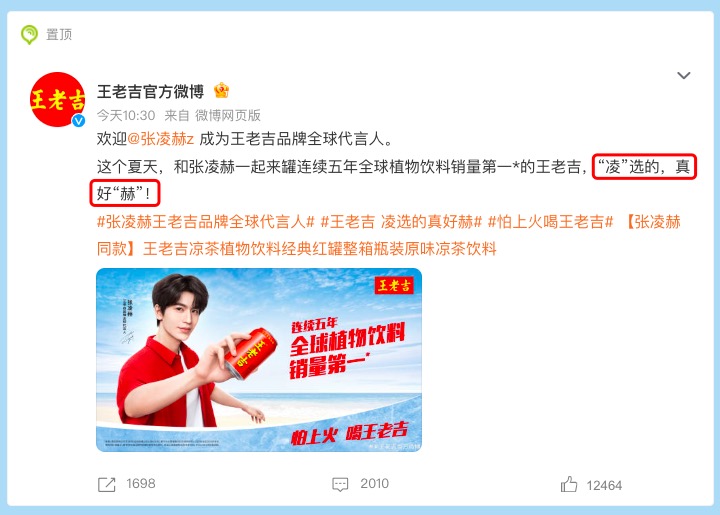This screenshot has width=720, height=515.
Task: Click the post timestamp 今天10:30
Action: tap(126, 115)
